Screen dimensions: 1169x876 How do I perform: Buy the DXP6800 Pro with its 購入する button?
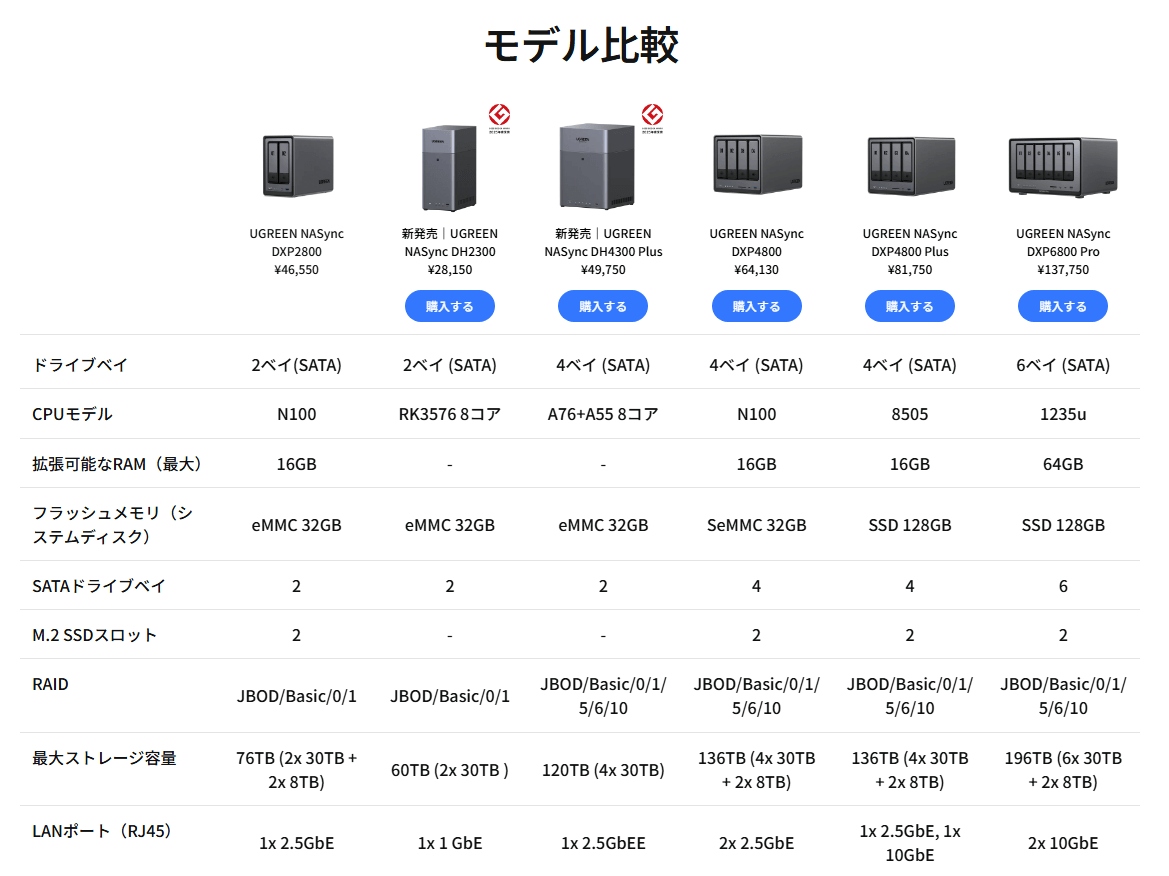[1062, 306]
